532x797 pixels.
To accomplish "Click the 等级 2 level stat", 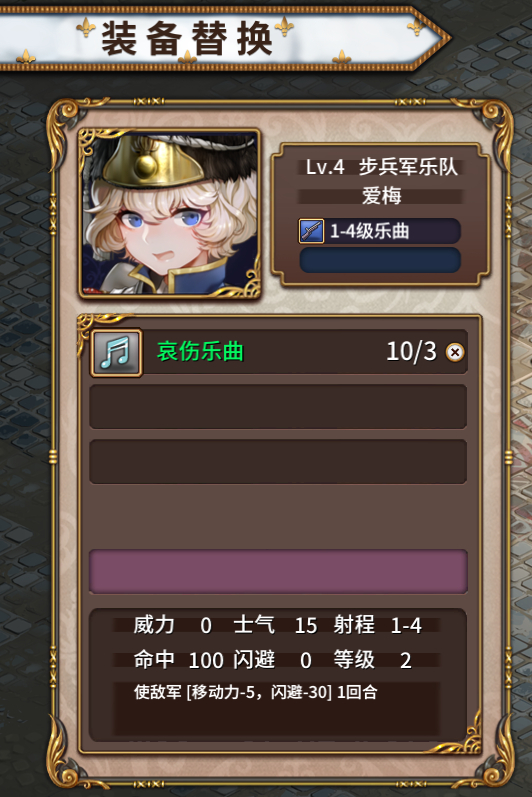I will tap(372, 660).
